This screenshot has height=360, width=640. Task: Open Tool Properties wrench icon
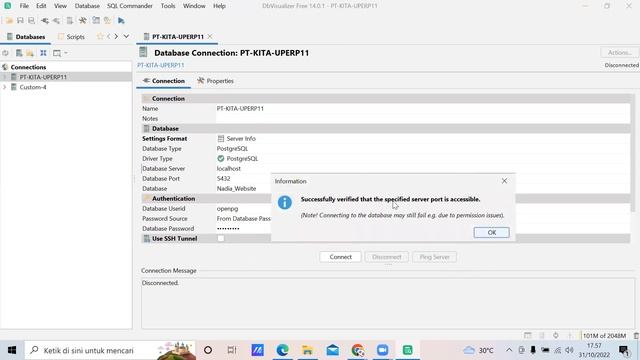coord(82,20)
